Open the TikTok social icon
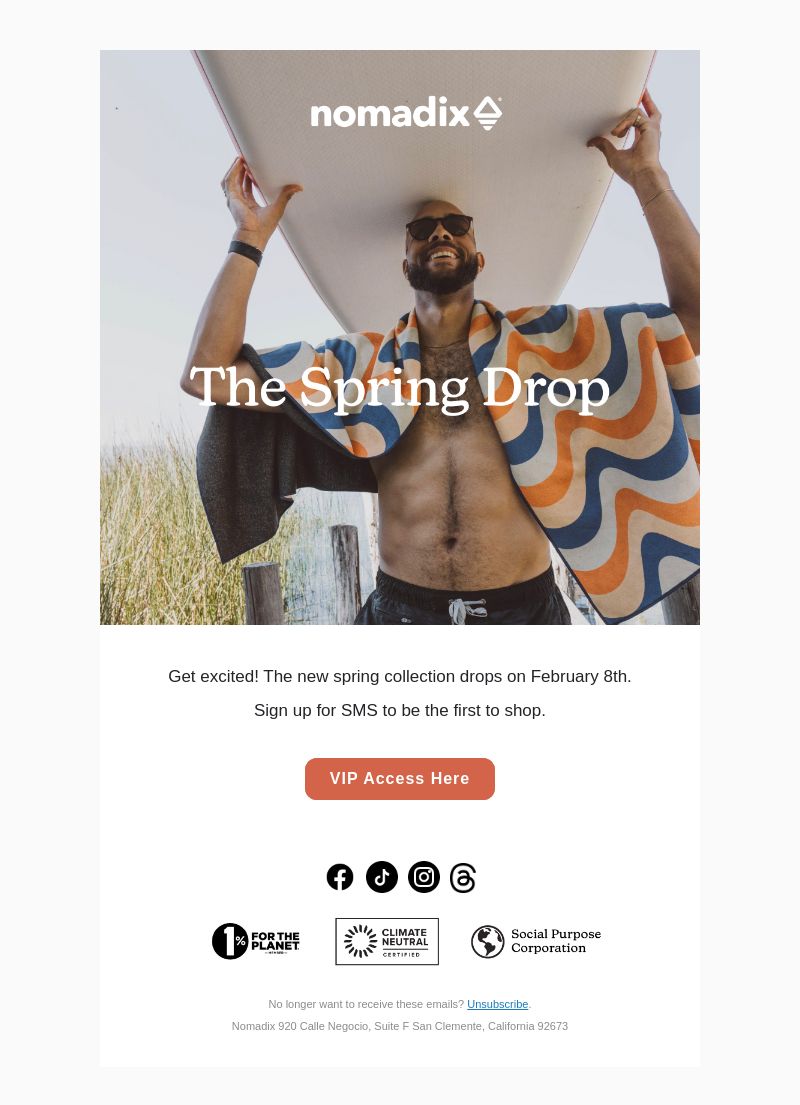The height and width of the screenshot is (1105, 800). tap(382, 877)
